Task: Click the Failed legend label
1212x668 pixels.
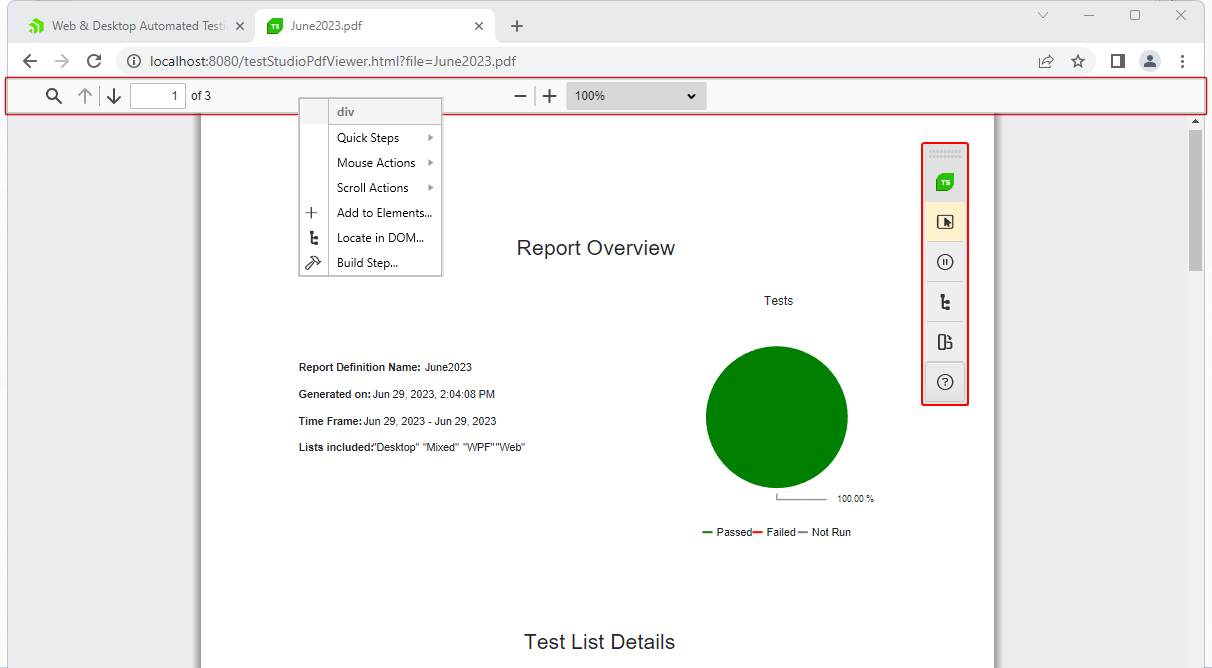Action: (x=781, y=532)
